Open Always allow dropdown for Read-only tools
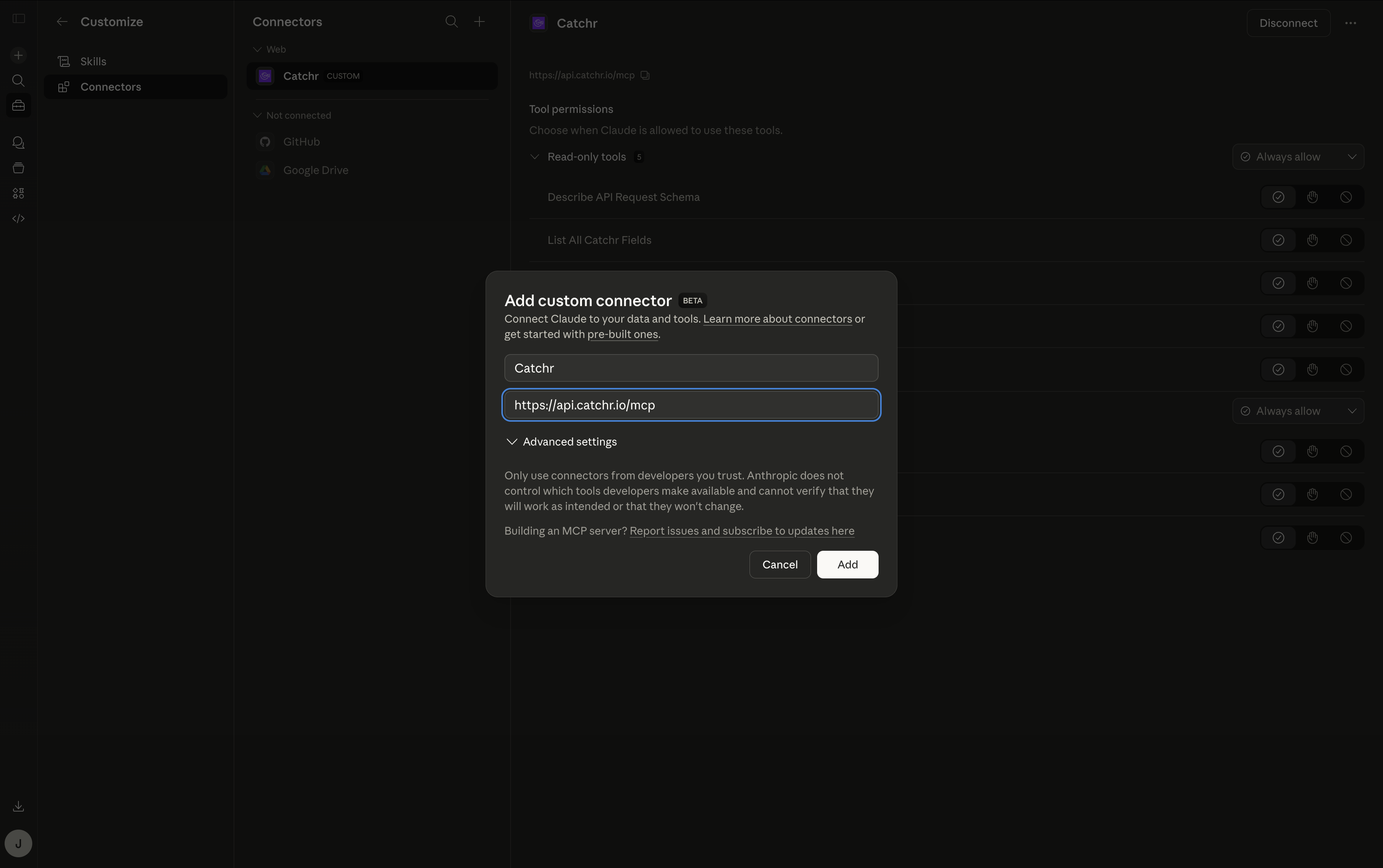 [1297, 157]
